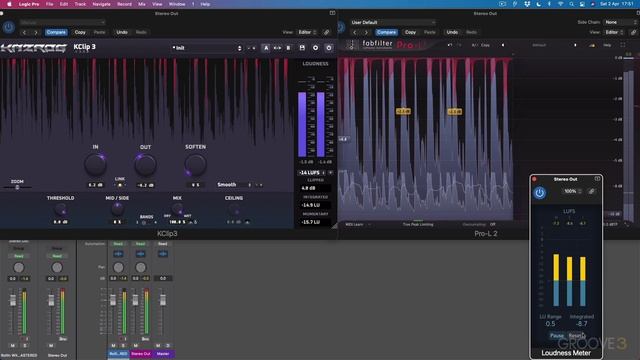The height and width of the screenshot is (360, 640).
Task: Open the Init preset dropdown in KClip 3
Action: pyautogui.click(x=207, y=48)
